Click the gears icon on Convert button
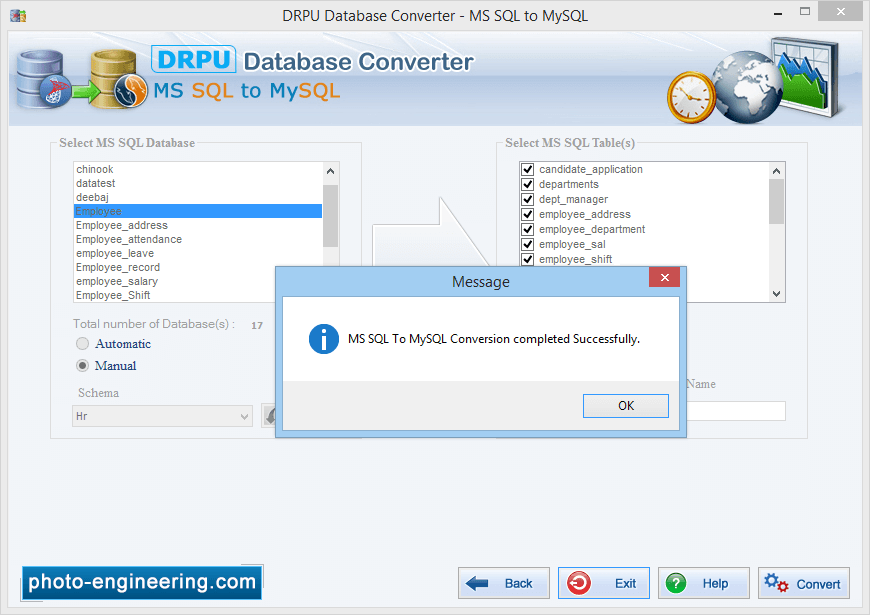Screen dimensions: 870x615 point(776,583)
